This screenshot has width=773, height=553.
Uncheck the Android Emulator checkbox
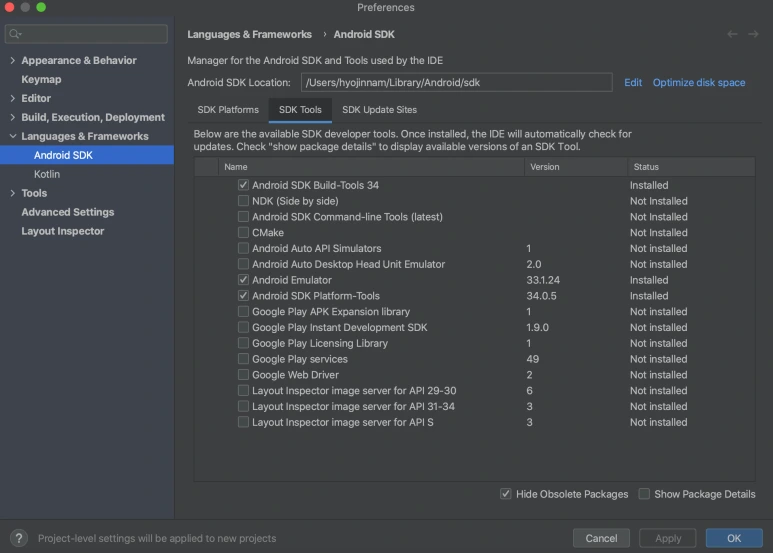click(x=243, y=279)
